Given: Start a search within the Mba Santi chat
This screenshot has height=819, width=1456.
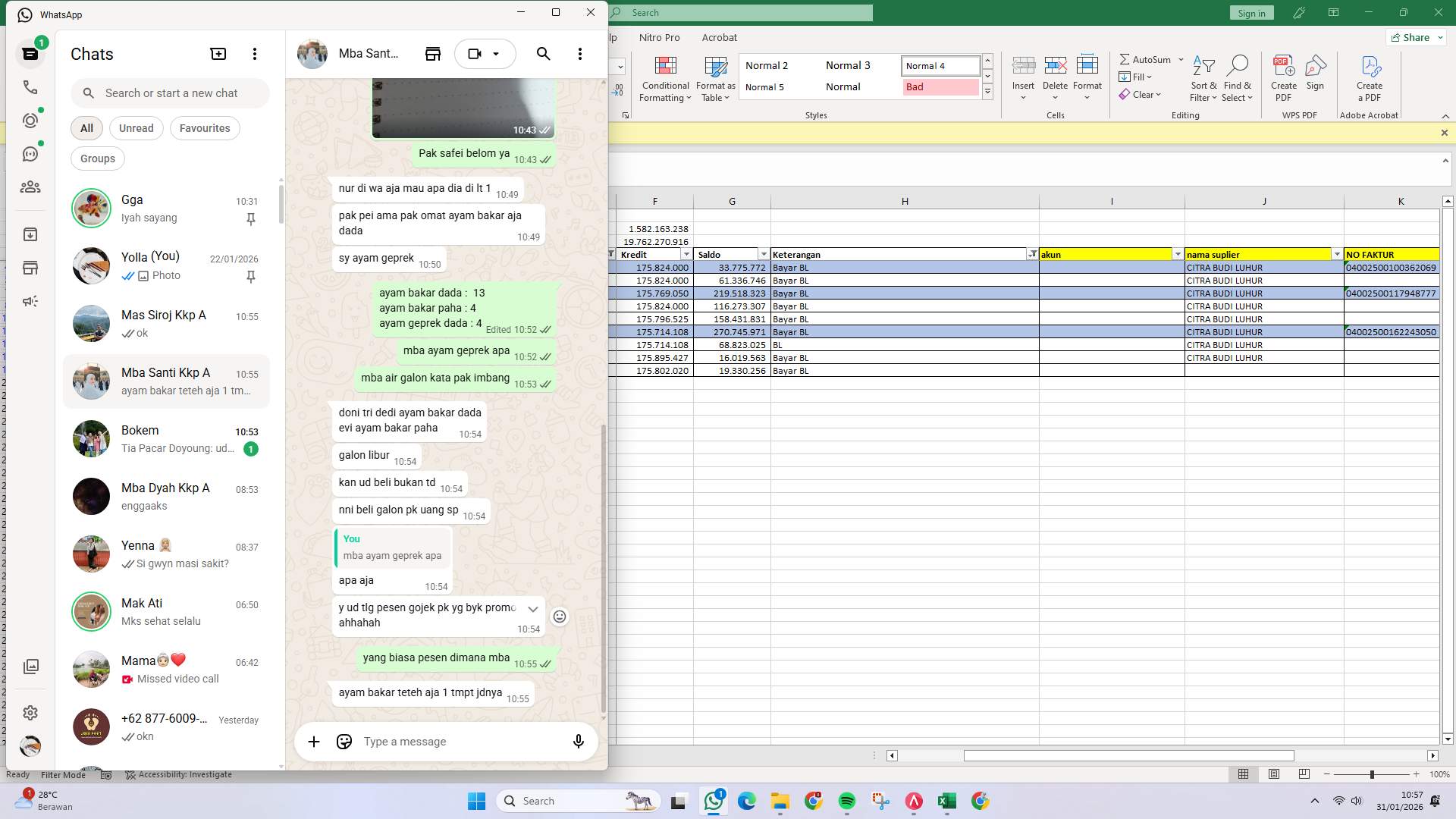Looking at the screenshot, I should [x=543, y=54].
